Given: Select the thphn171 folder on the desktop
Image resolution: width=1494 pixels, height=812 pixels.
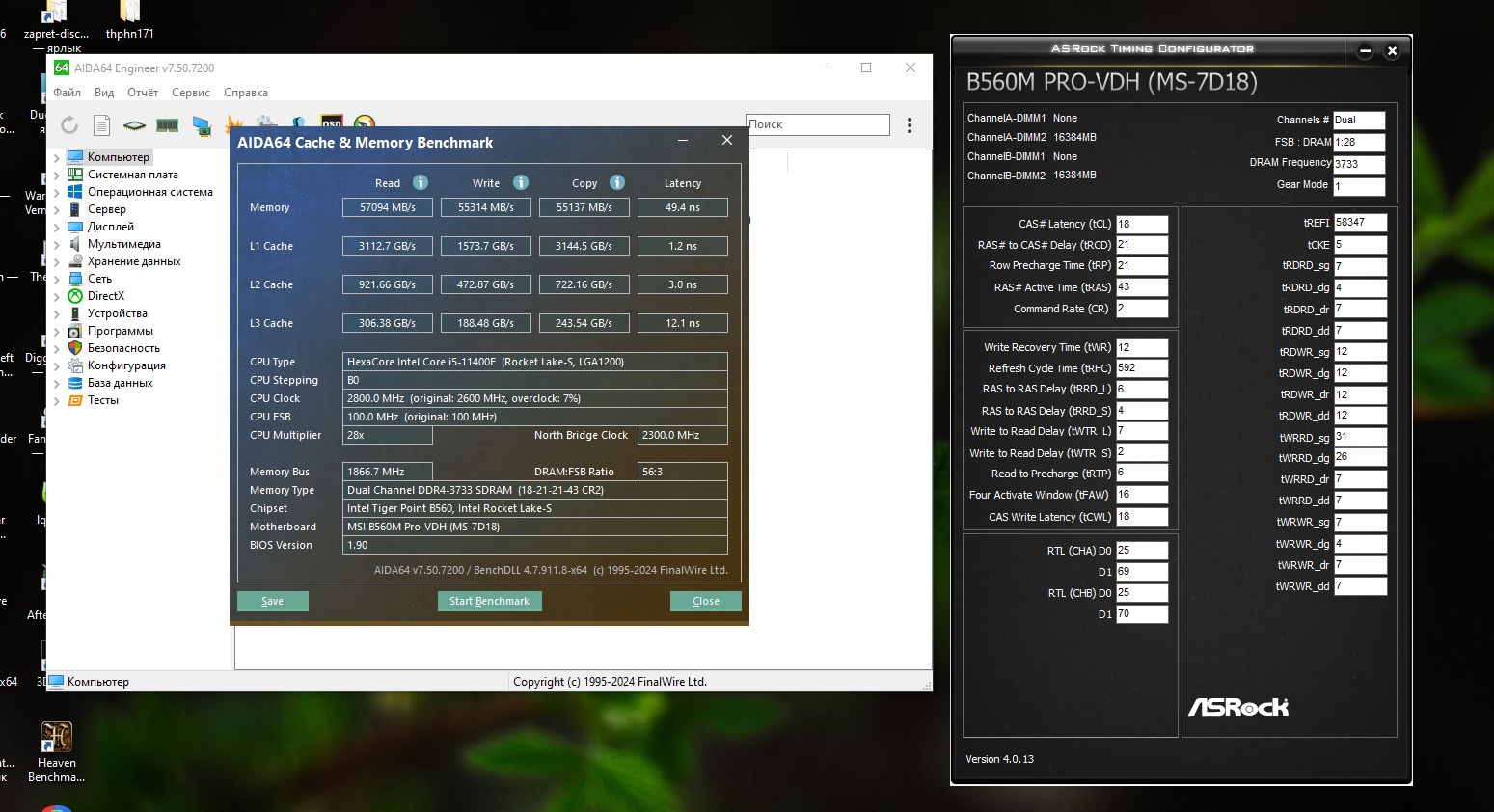Looking at the screenshot, I should click(x=129, y=20).
